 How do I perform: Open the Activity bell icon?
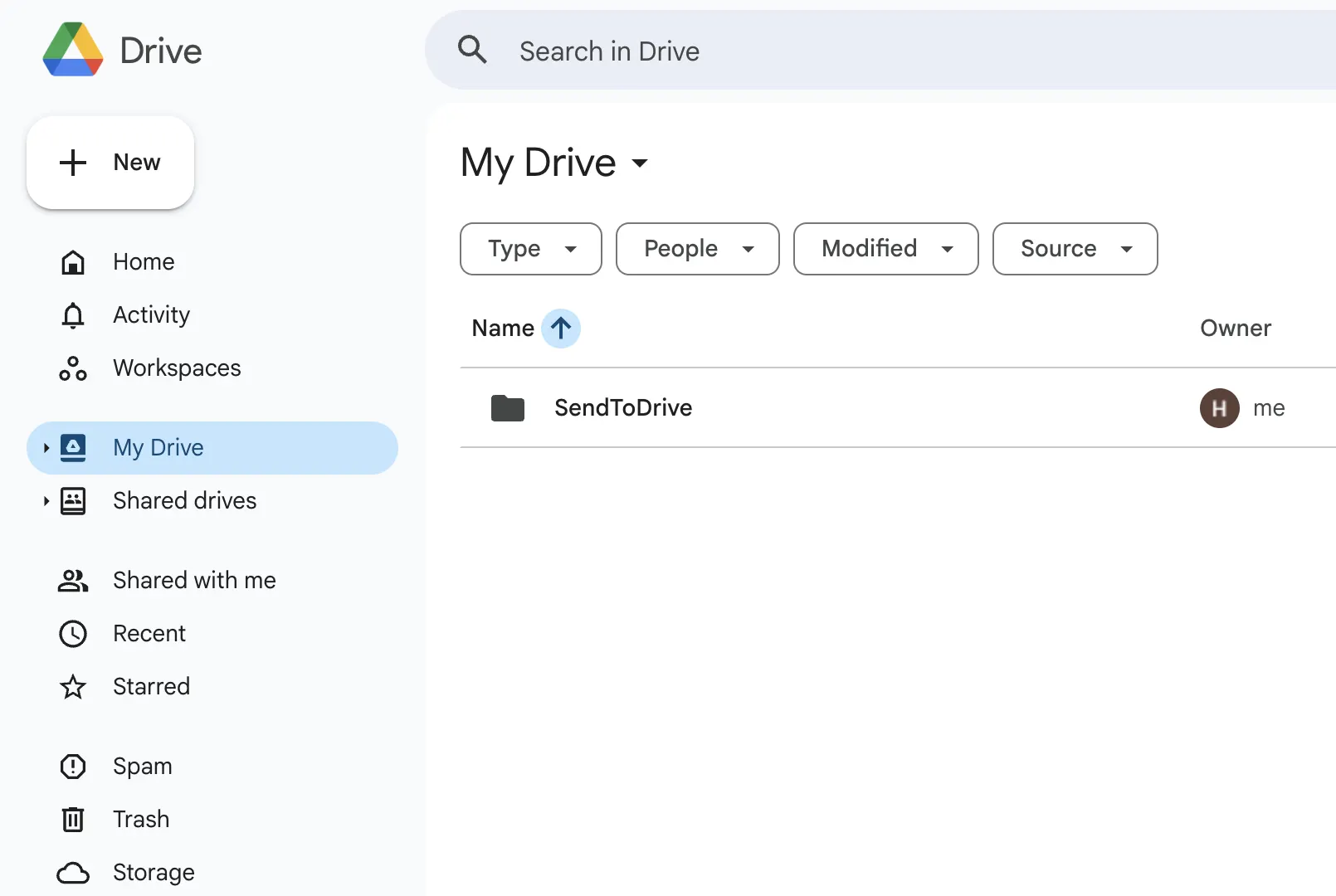pos(73,314)
